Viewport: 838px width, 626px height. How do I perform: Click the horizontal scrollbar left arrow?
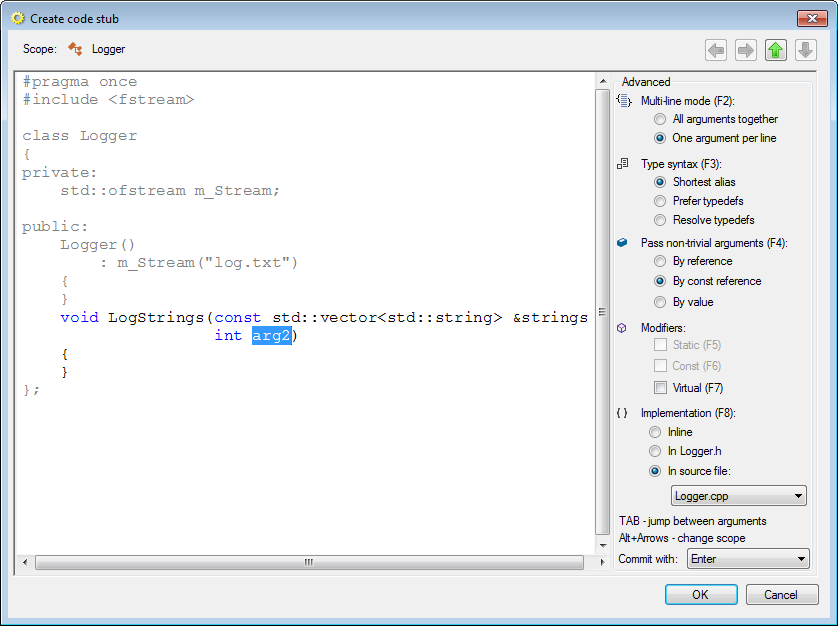pos(25,562)
